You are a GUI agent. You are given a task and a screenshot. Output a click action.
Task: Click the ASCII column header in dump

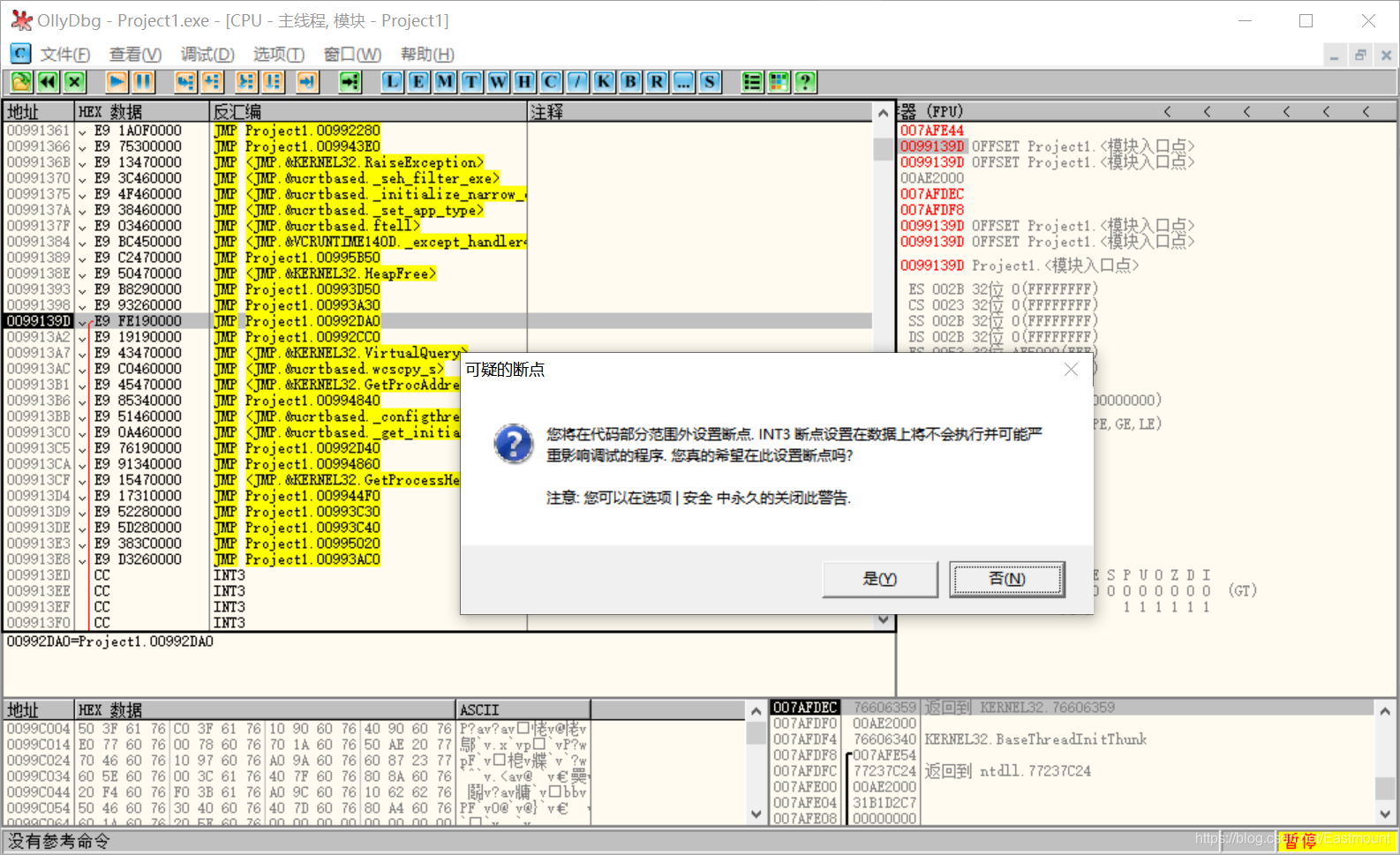(x=523, y=710)
